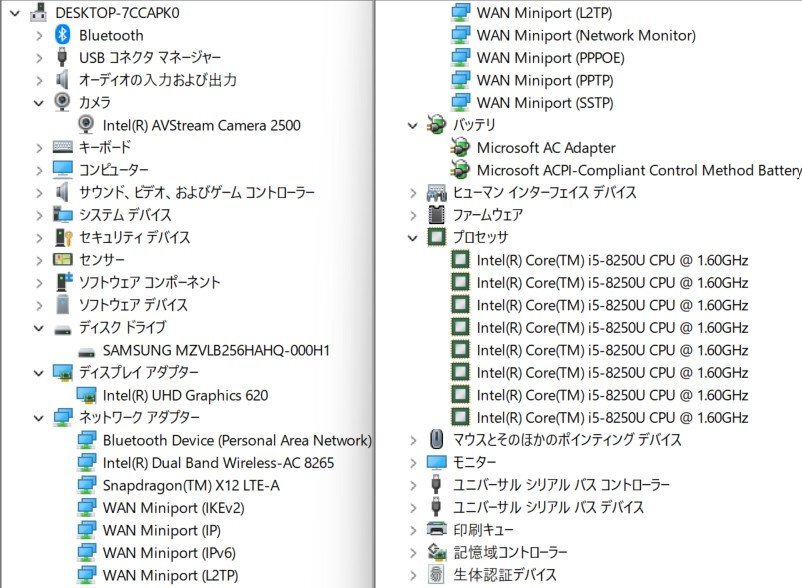802x588 pixels.
Task: Expand the システム デバイス category
Action: pos(39,215)
